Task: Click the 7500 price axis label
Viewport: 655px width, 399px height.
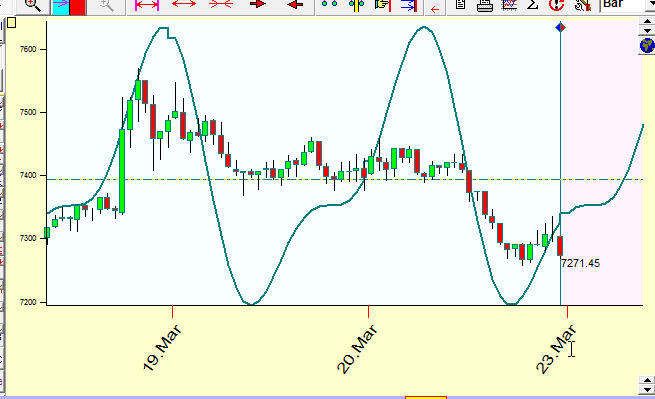Action: (28, 112)
